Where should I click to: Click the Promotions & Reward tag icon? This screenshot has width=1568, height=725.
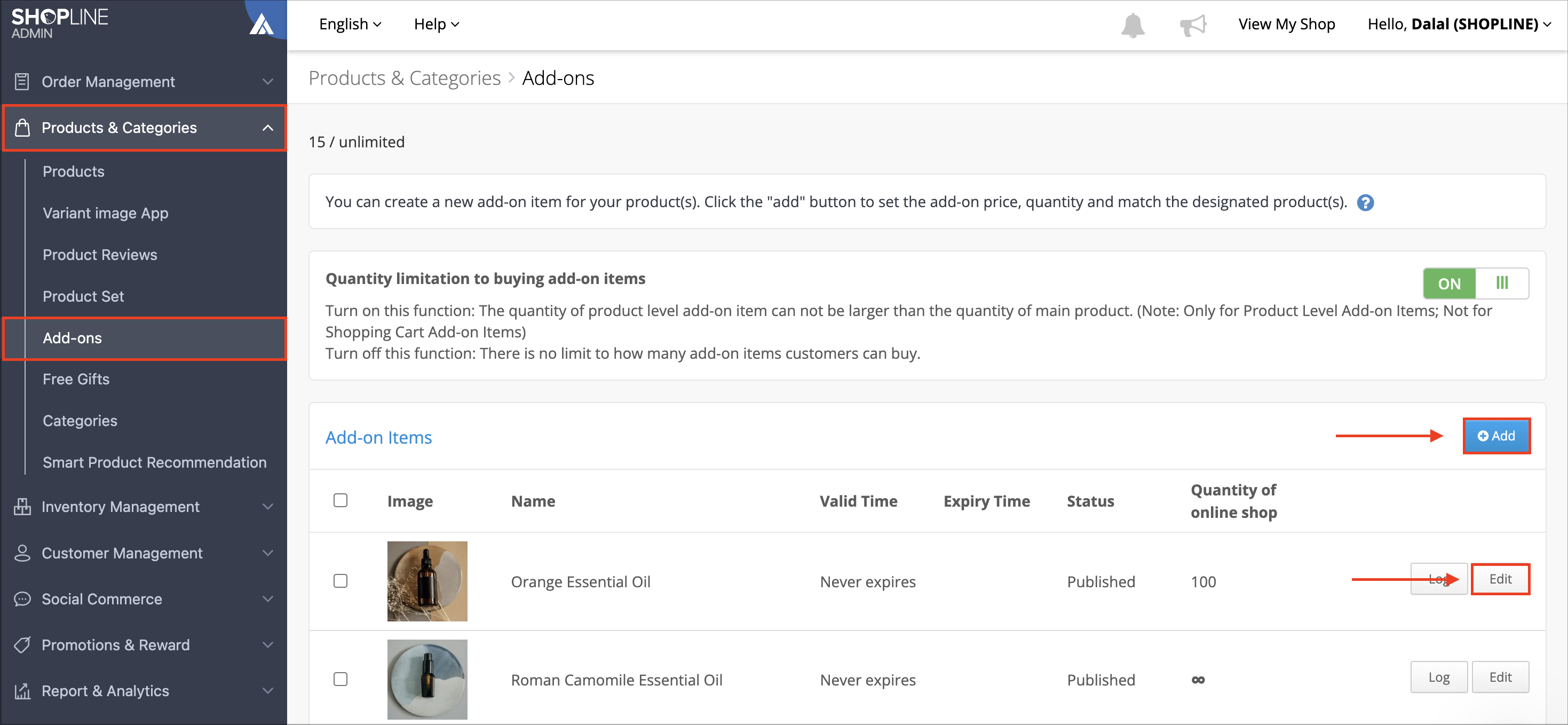pyautogui.click(x=22, y=644)
